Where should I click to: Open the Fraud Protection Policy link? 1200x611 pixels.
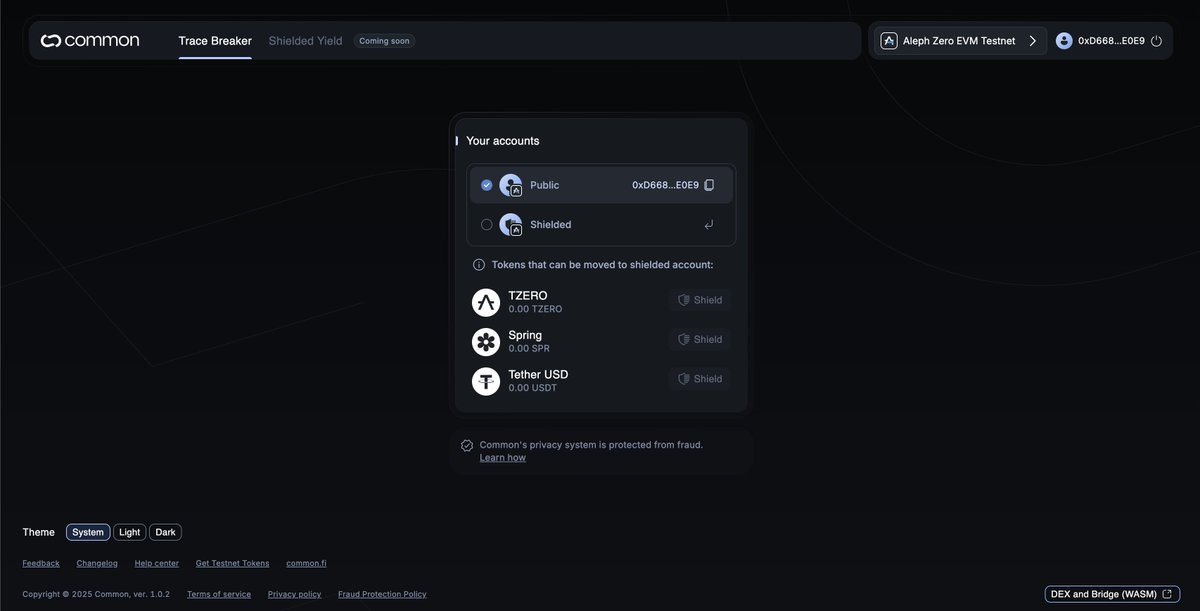[382, 594]
